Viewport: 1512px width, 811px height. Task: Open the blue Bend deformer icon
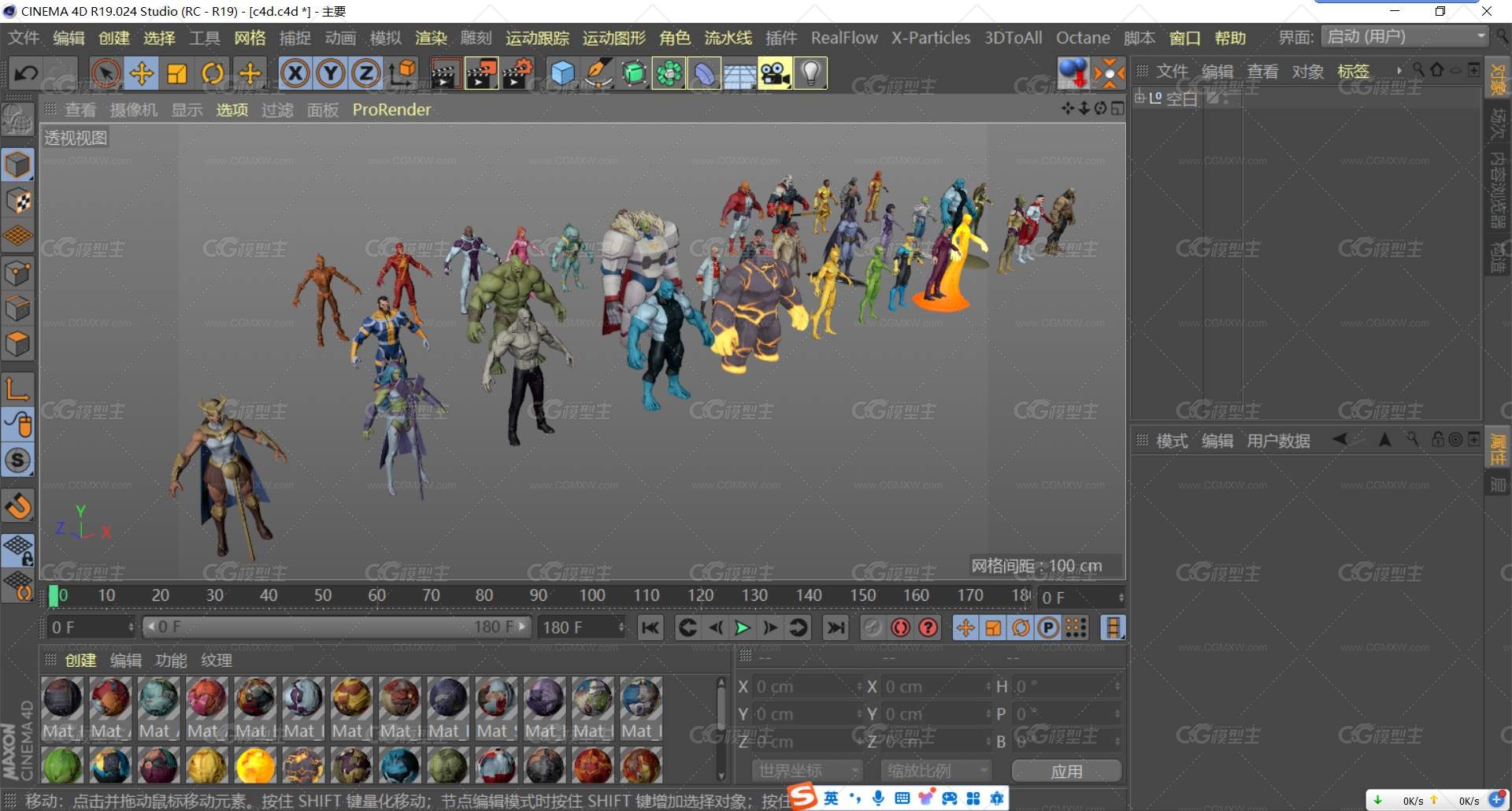pyautogui.click(x=704, y=73)
